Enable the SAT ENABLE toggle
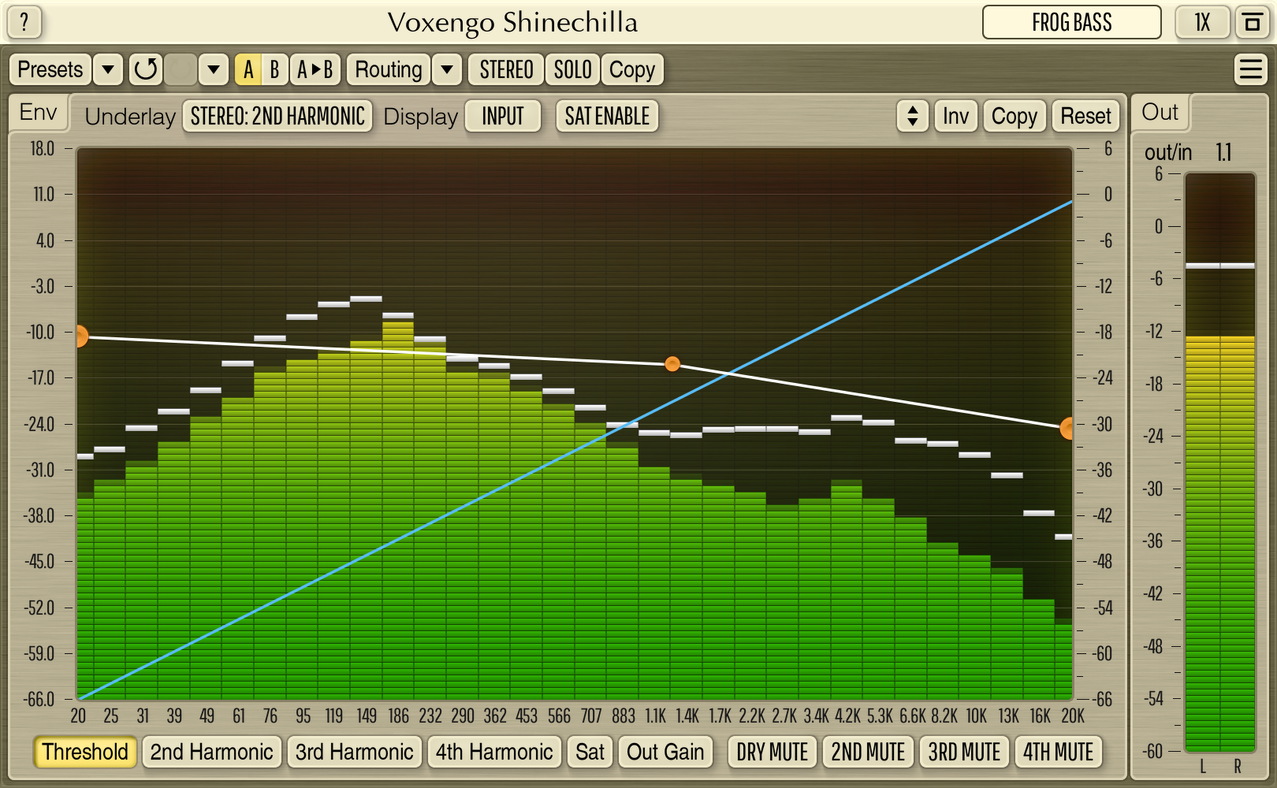The width and height of the screenshot is (1277, 788). point(606,116)
